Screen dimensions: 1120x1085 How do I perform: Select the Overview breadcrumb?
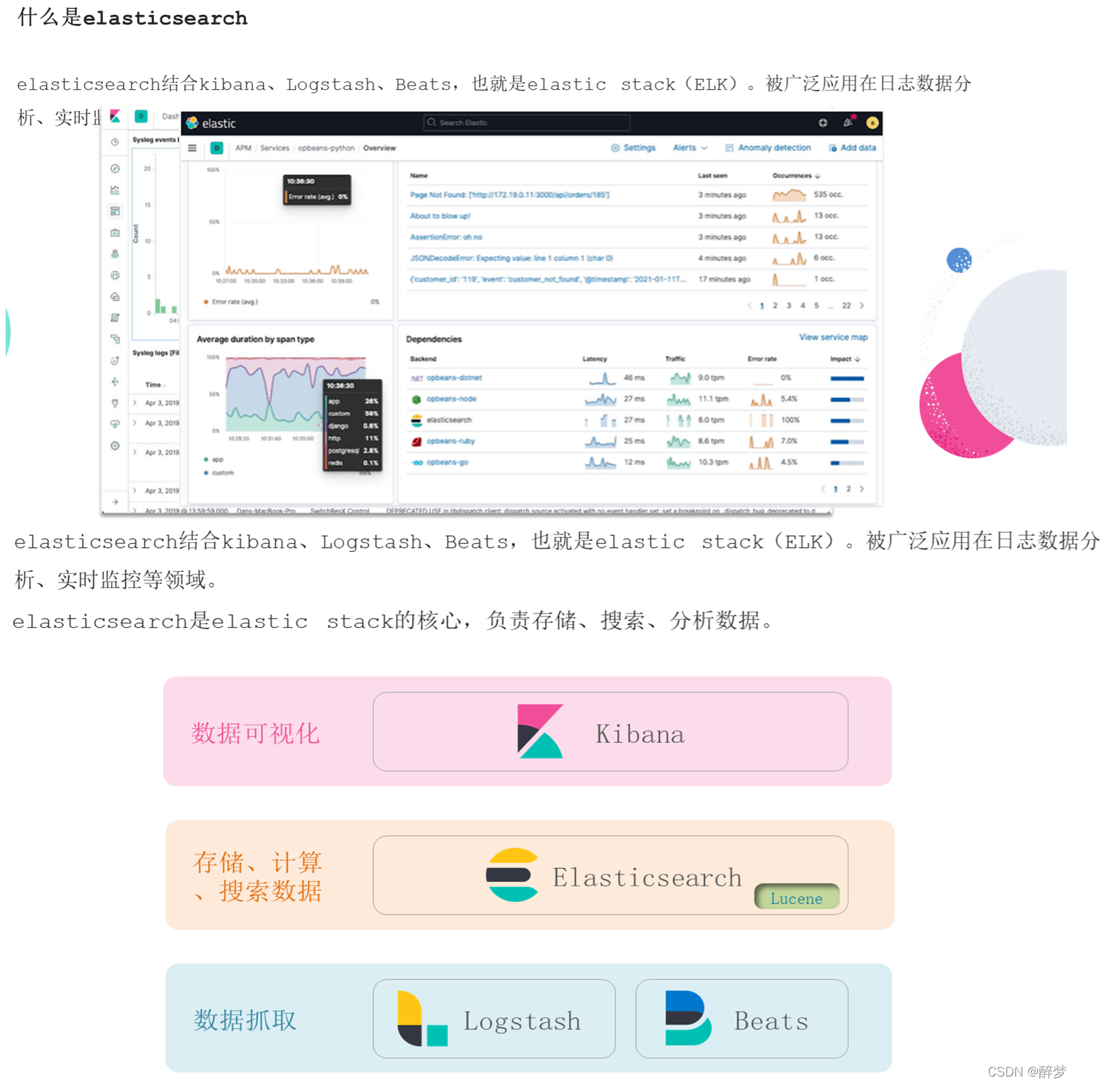click(x=380, y=148)
